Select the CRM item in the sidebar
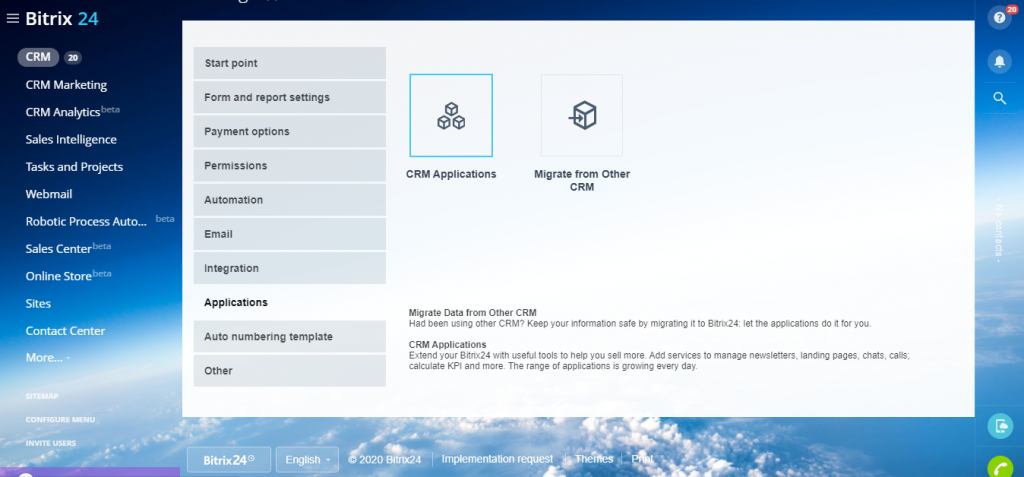The image size is (1024, 477). (38, 58)
